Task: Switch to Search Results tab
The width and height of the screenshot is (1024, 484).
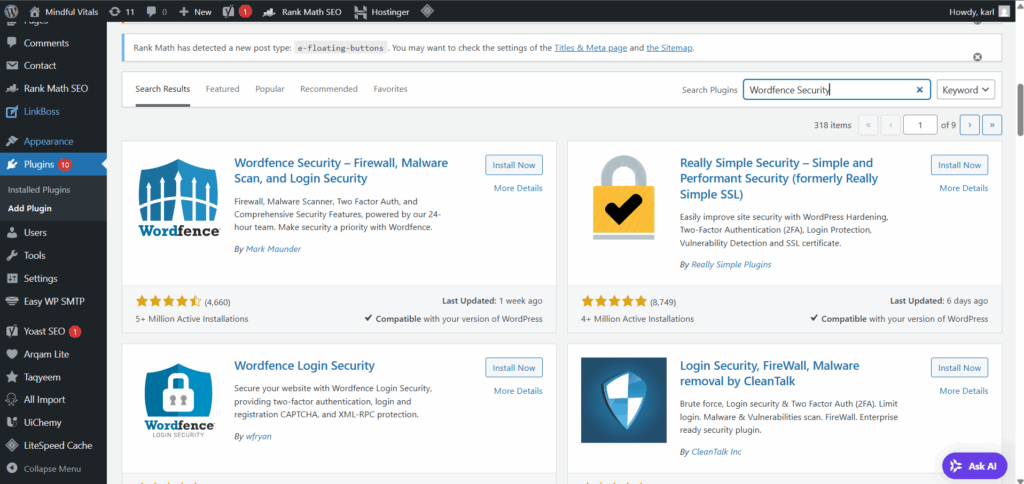Action: (x=163, y=89)
